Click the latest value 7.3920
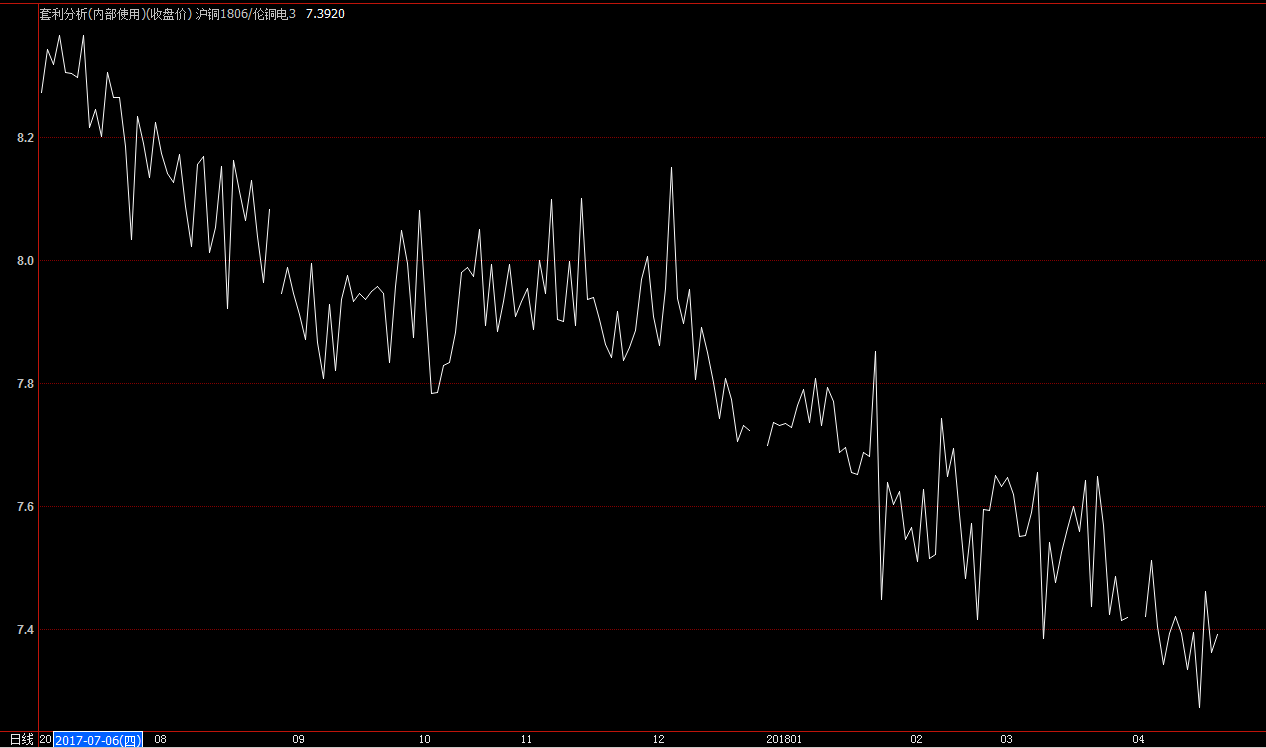Screen dimensions: 1266x748 click(x=325, y=15)
